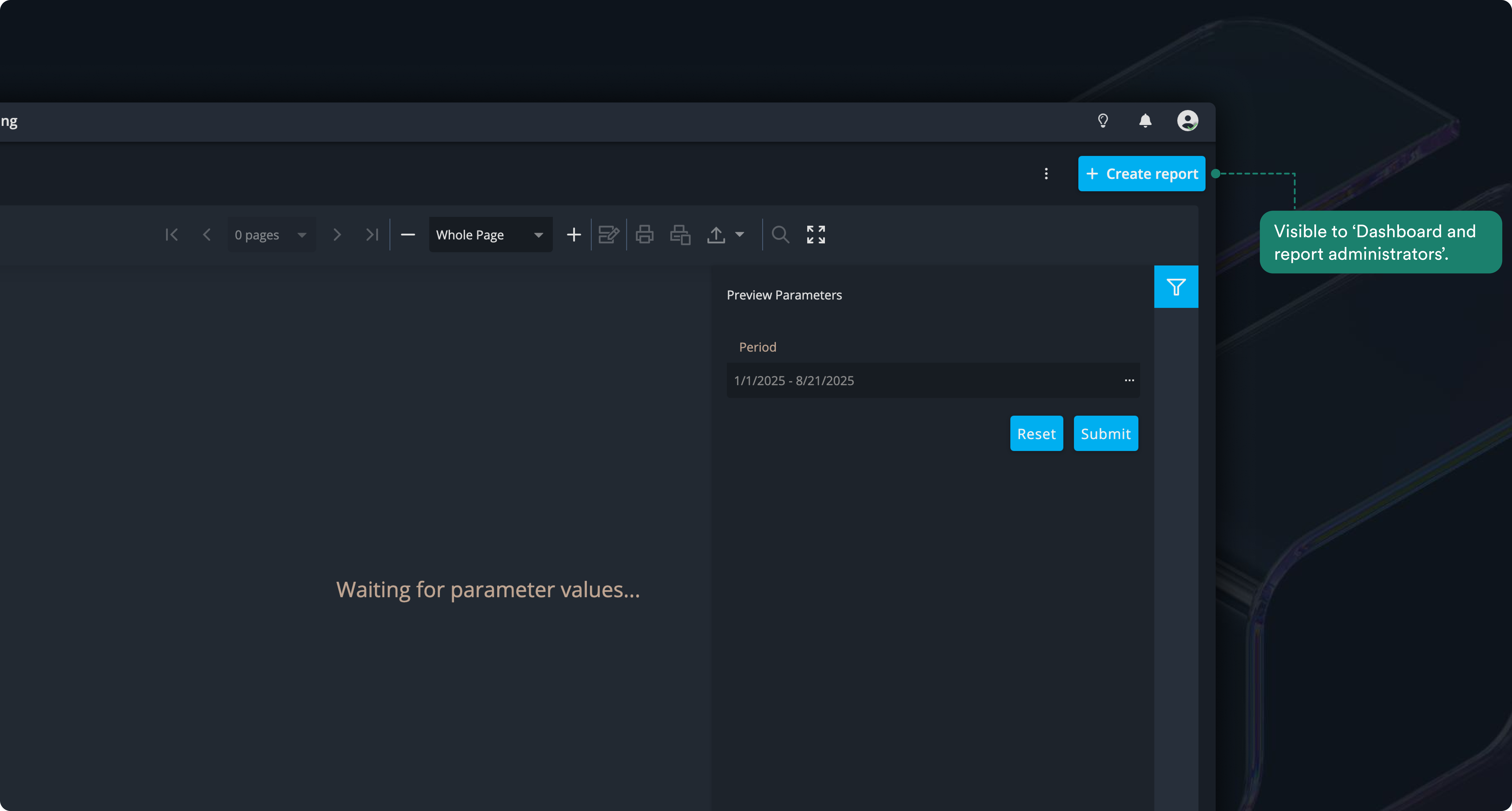Zoom out with minus button
Viewport: 1512px width, 811px height.
408,235
